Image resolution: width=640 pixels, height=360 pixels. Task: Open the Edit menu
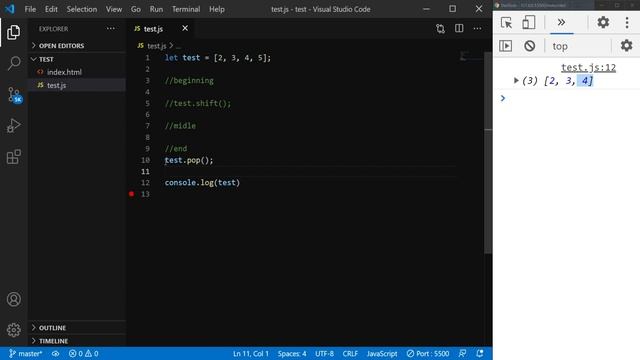[x=51, y=9]
